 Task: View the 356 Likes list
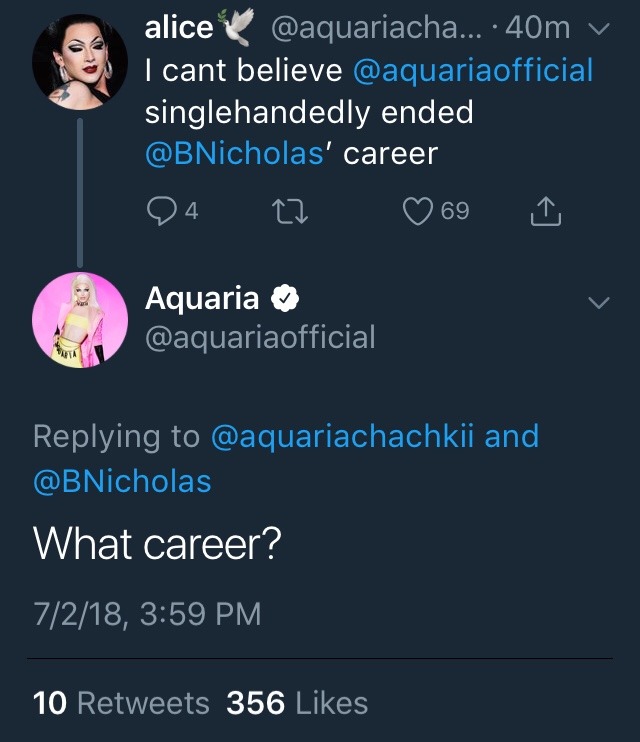tap(297, 702)
